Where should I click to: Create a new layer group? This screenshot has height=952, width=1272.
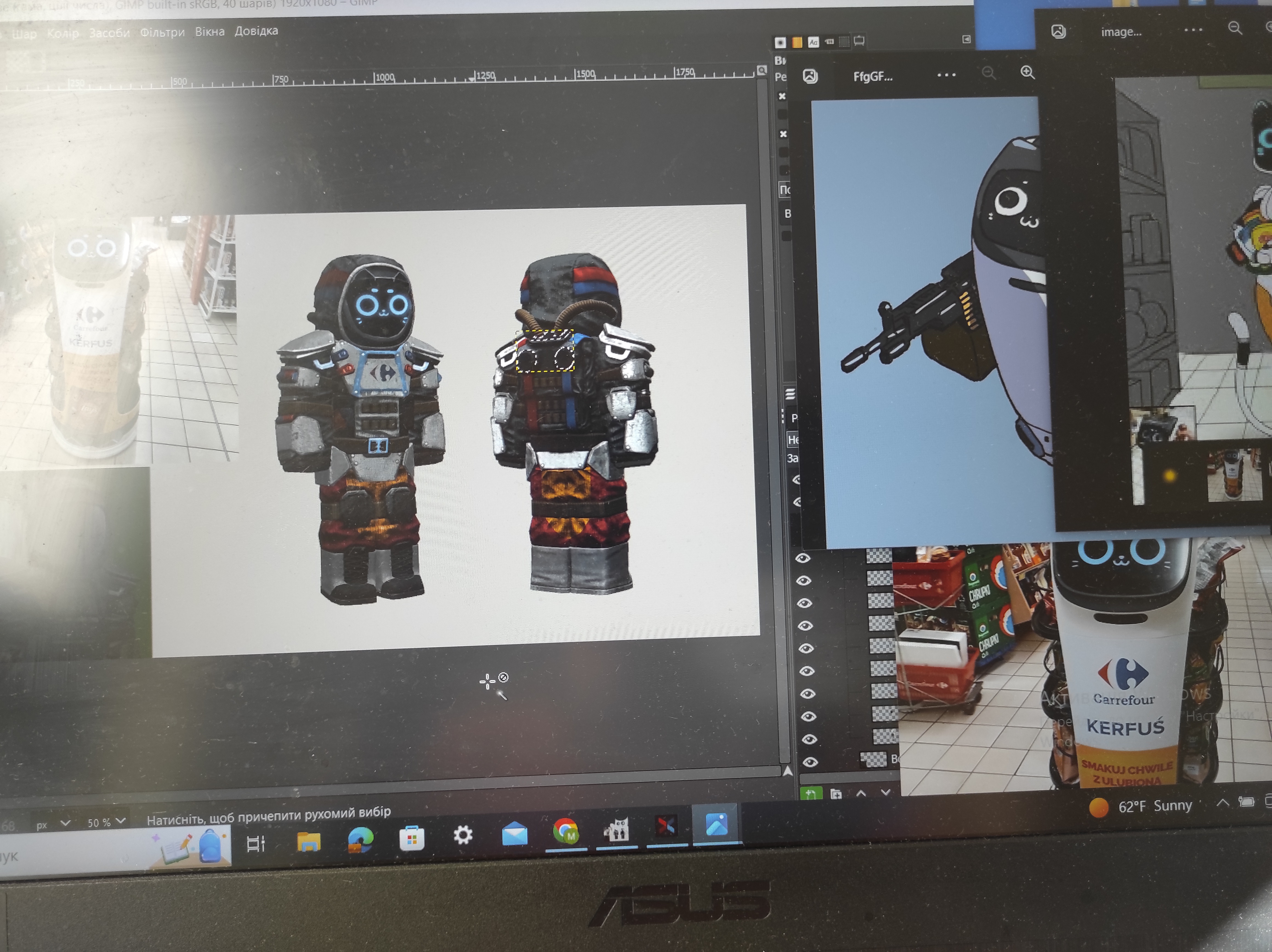836,794
